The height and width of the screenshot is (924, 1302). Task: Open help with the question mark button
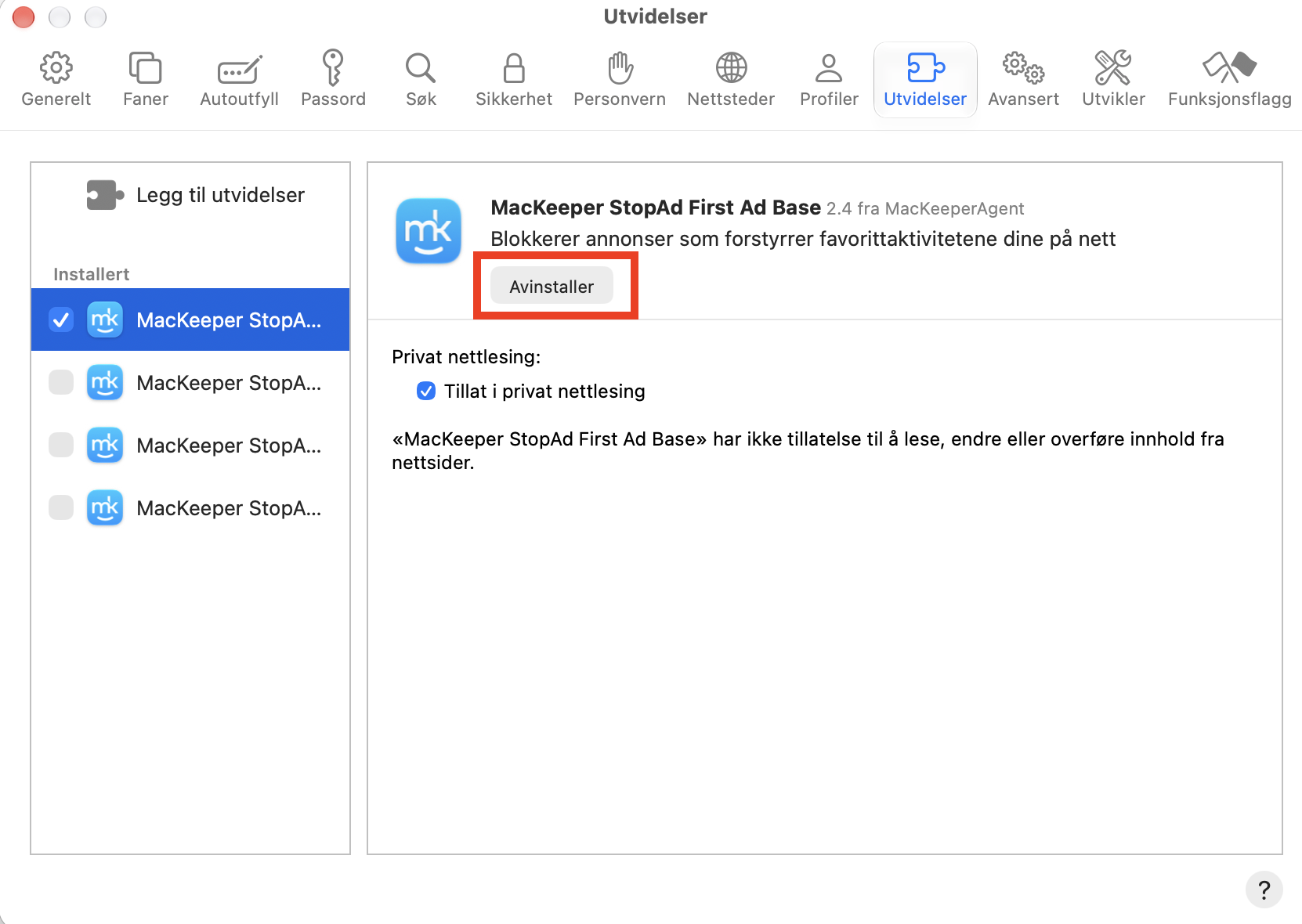coord(1264,890)
